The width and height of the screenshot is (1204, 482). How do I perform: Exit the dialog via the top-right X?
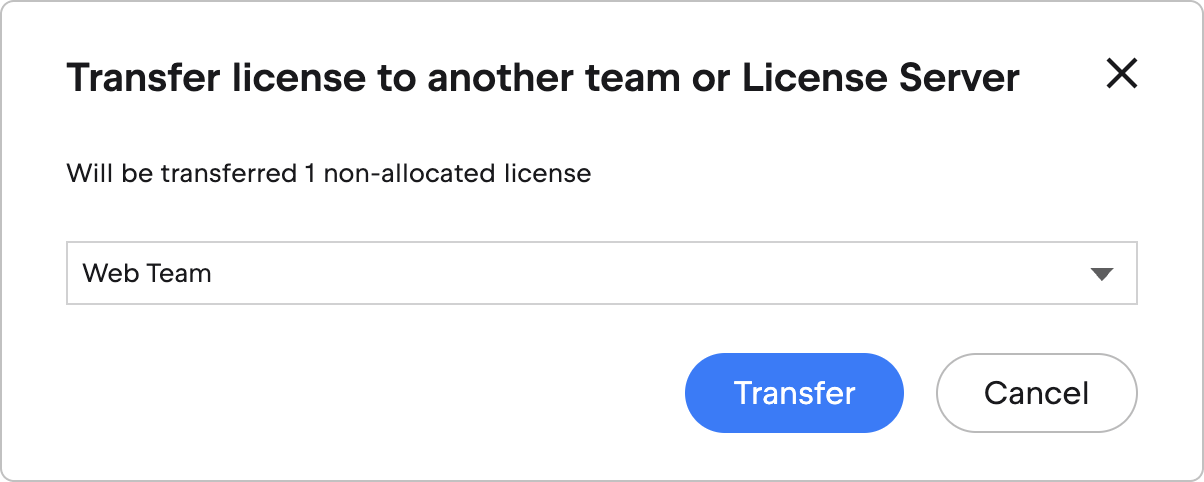point(1121,73)
